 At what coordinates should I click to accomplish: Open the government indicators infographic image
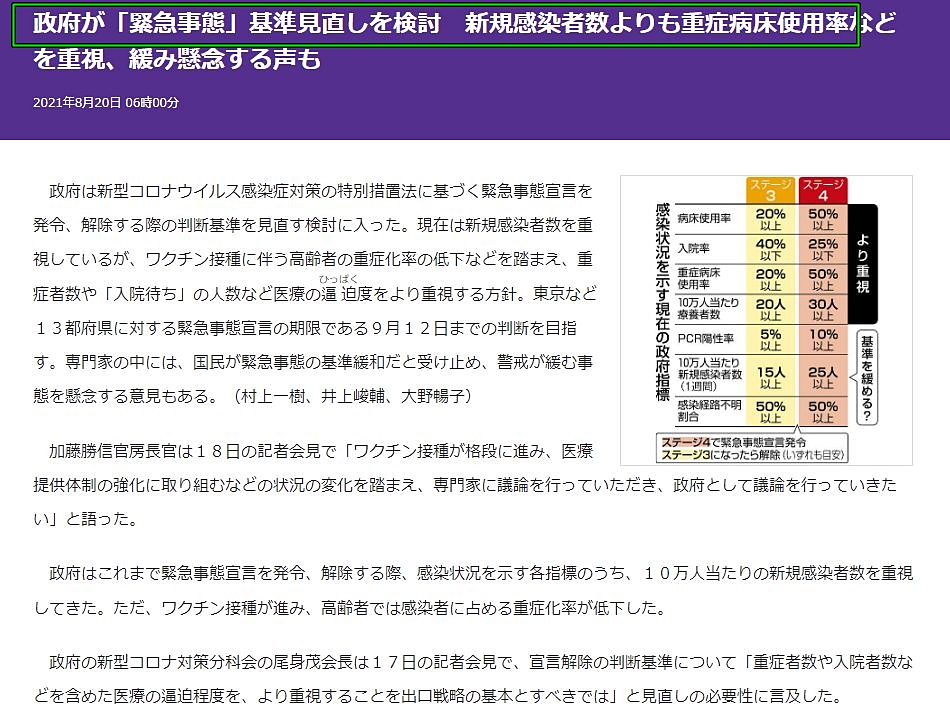(x=766, y=320)
